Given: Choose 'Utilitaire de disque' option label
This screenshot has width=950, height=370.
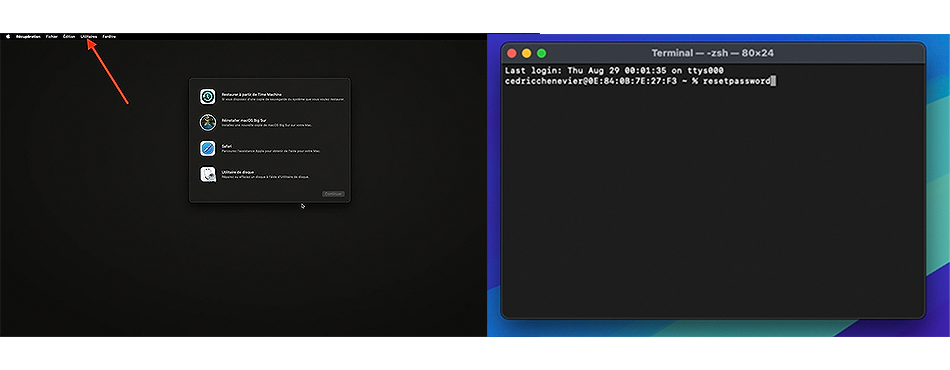Looking at the screenshot, I should pyautogui.click(x=239, y=173).
